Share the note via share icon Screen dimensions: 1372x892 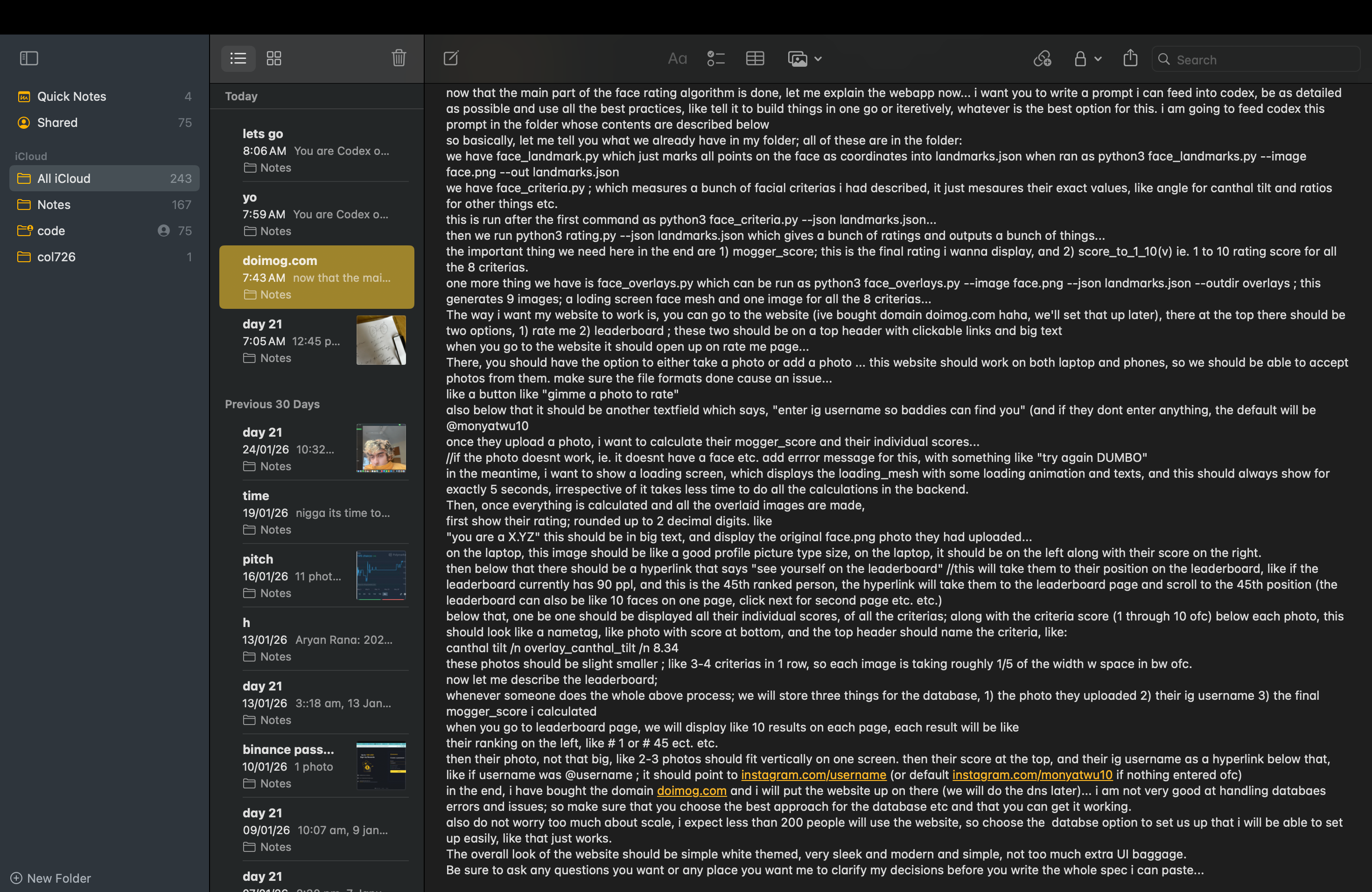point(1130,58)
